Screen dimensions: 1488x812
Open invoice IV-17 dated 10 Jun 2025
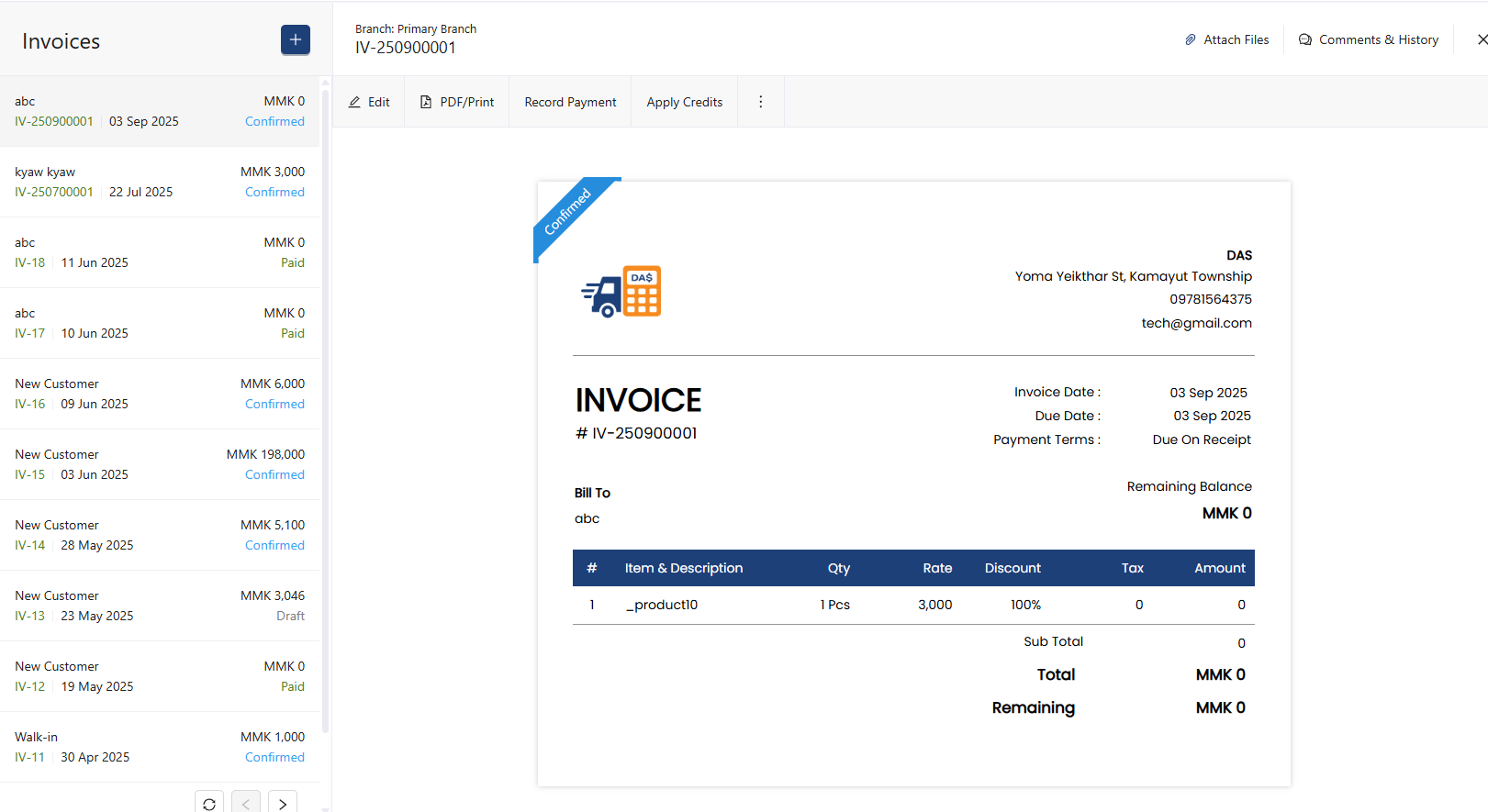(x=160, y=323)
